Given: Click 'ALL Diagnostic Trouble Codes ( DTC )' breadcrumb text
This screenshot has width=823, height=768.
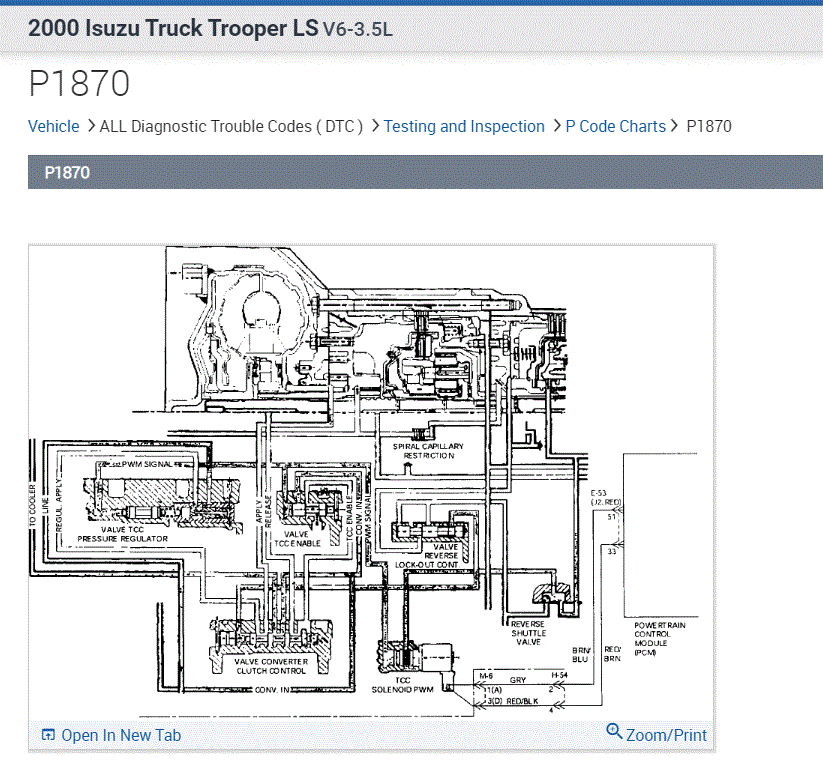Looking at the screenshot, I should pos(231,127).
